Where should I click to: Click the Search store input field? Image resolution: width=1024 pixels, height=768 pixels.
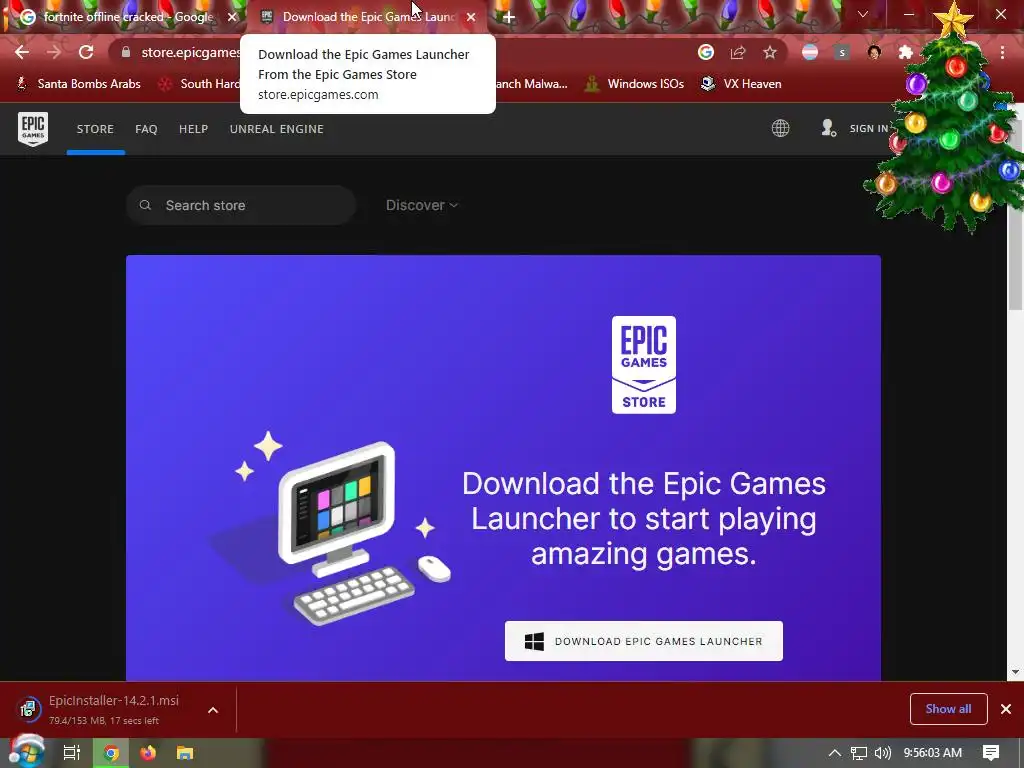241,205
